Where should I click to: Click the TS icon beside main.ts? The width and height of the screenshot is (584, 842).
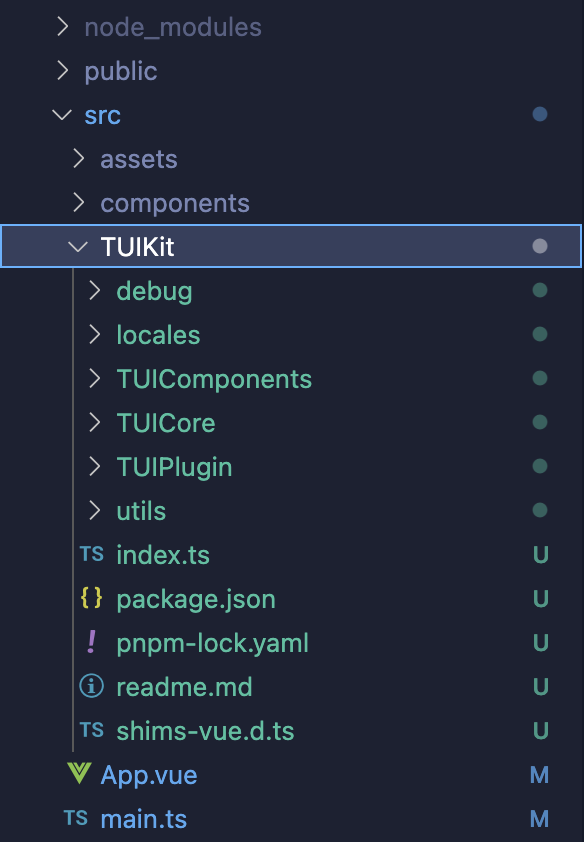pos(75,818)
